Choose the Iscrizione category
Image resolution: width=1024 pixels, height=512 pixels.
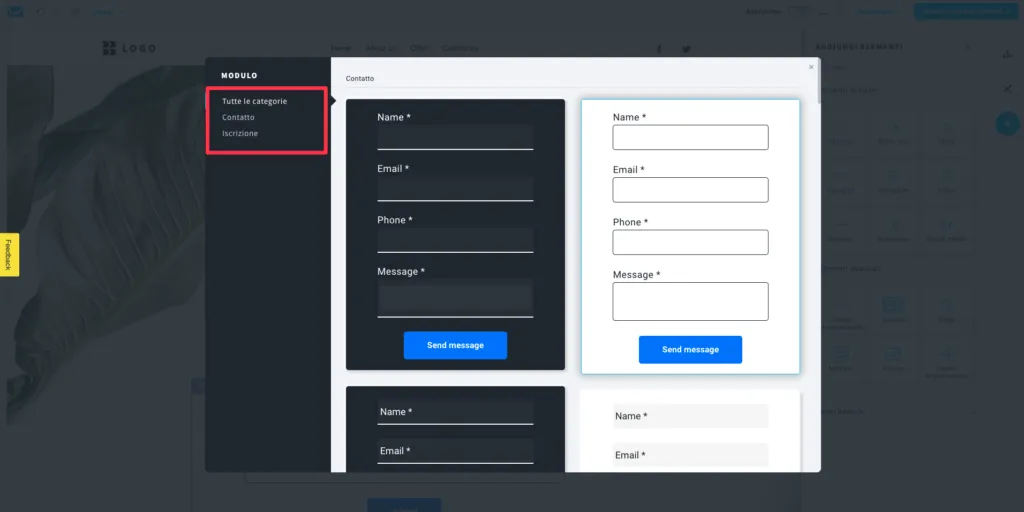pyautogui.click(x=240, y=133)
